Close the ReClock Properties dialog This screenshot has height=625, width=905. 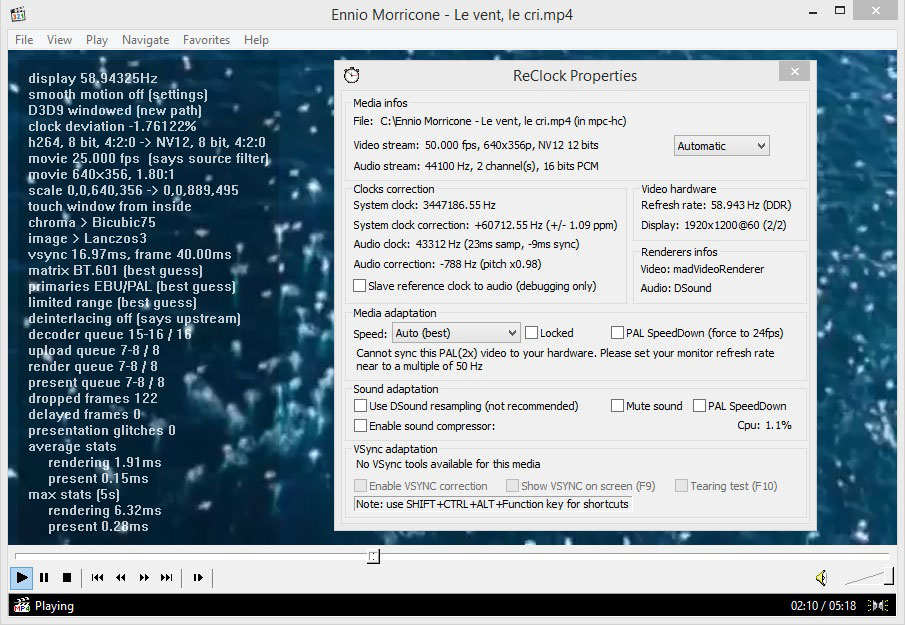795,73
